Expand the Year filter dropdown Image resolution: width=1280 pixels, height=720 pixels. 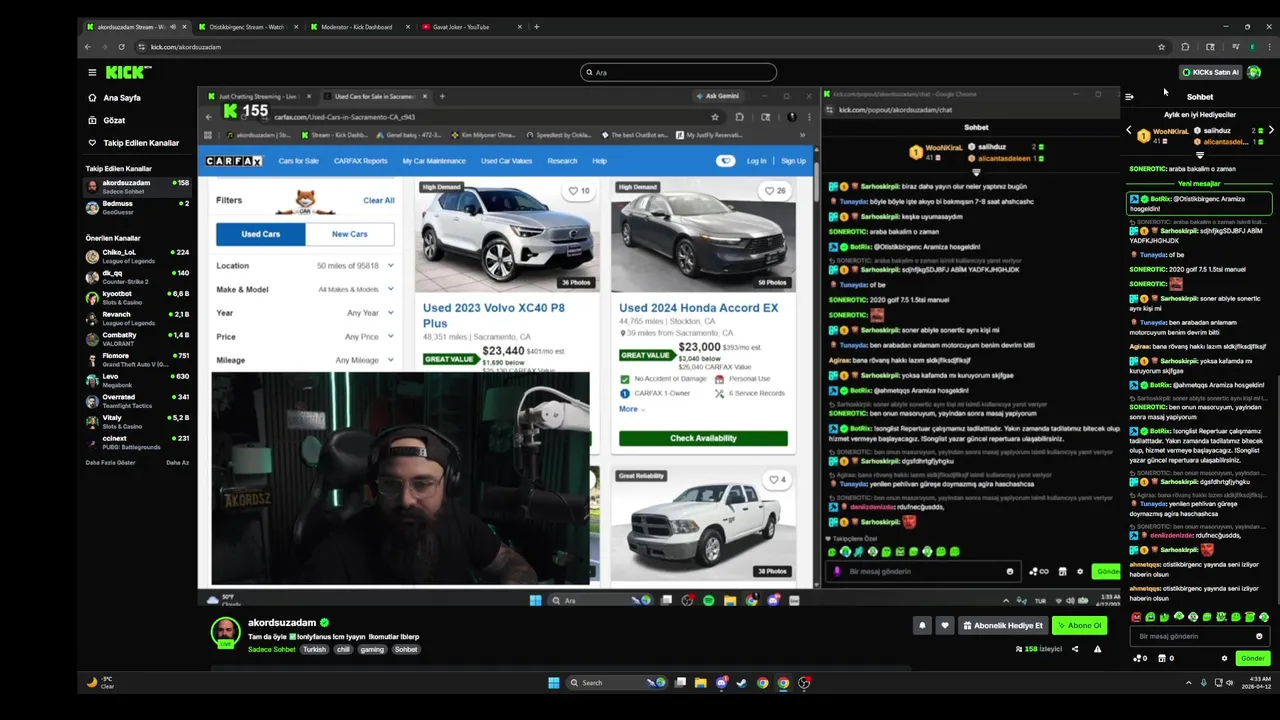coord(305,313)
